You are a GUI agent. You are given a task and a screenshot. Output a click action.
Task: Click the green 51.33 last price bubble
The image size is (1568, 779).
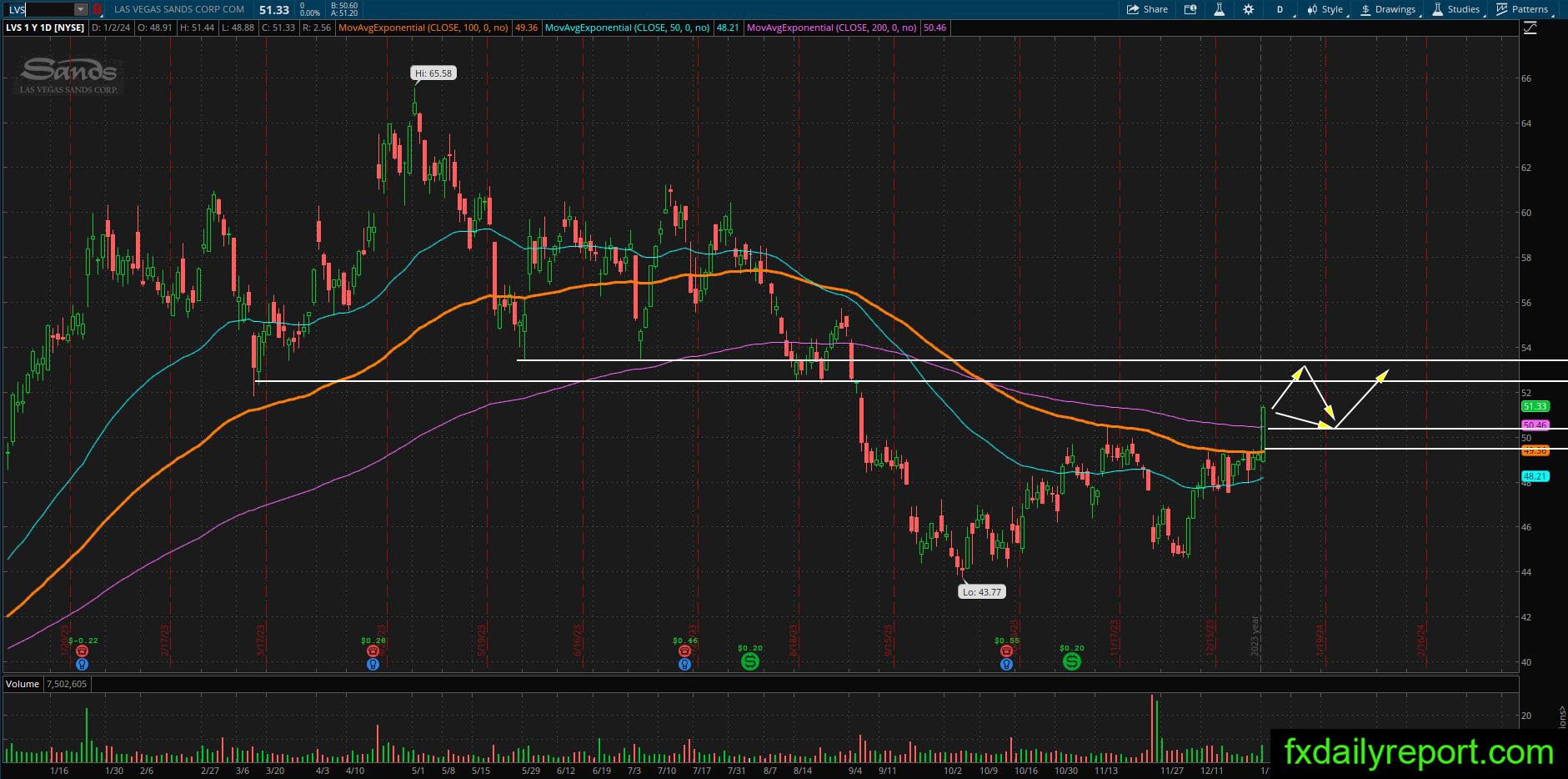(x=1535, y=406)
